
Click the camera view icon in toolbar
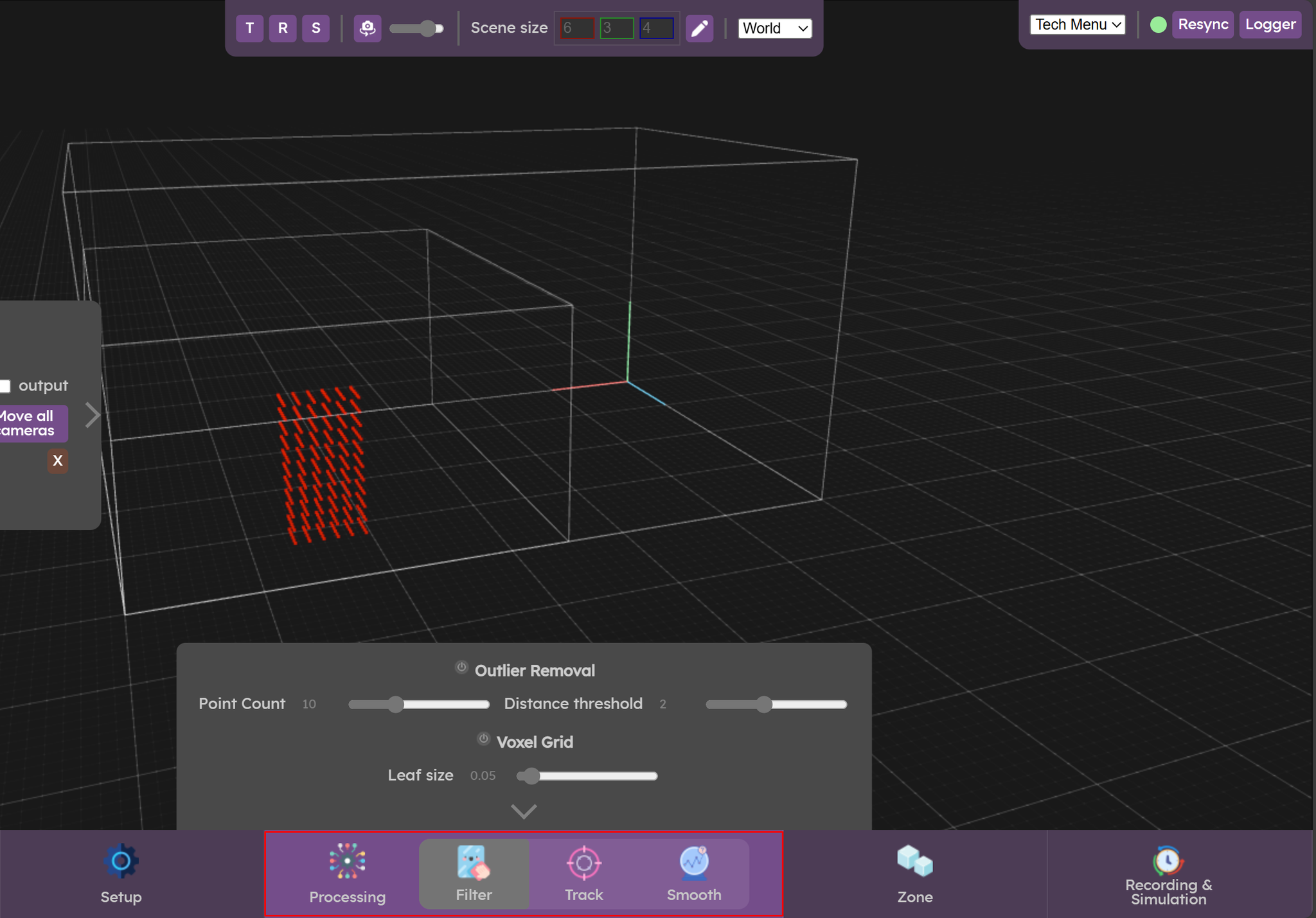pyautogui.click(x=368, y=28)
